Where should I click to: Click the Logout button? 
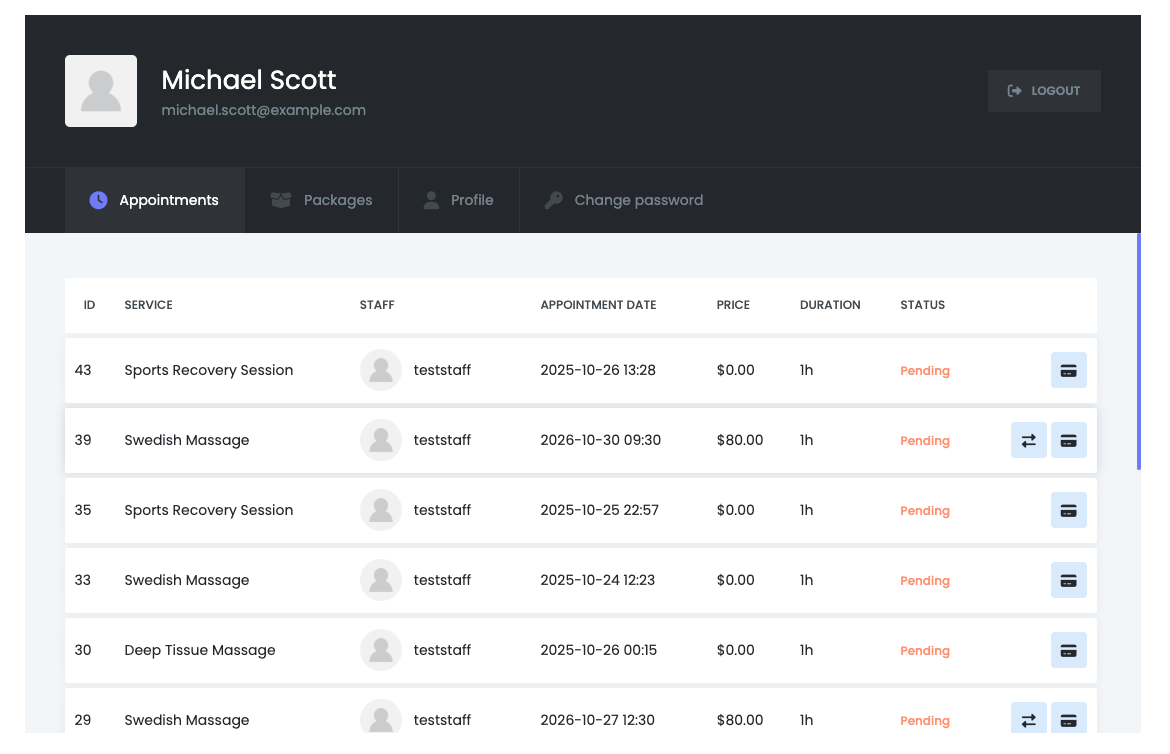tap(1044, 91)
